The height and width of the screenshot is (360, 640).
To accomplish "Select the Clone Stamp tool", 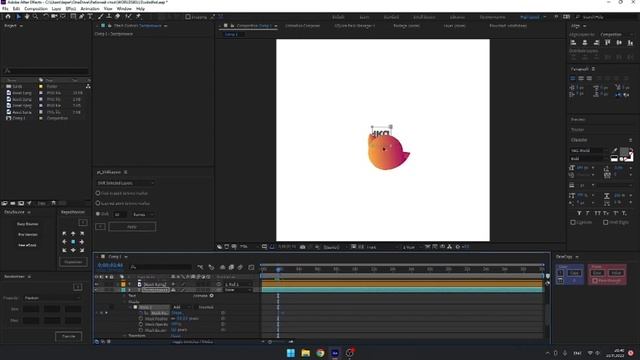I will click(x=109, y=17).
